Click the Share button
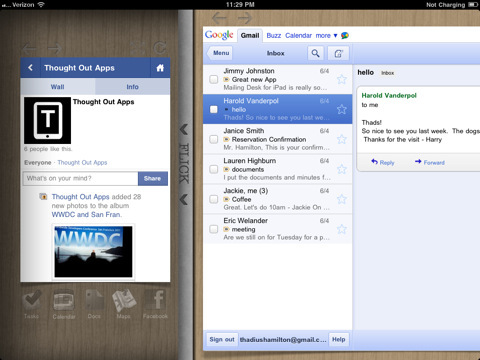Image resolution: width=480 pixels, height=360 pixels. click(x=153, y=179)
